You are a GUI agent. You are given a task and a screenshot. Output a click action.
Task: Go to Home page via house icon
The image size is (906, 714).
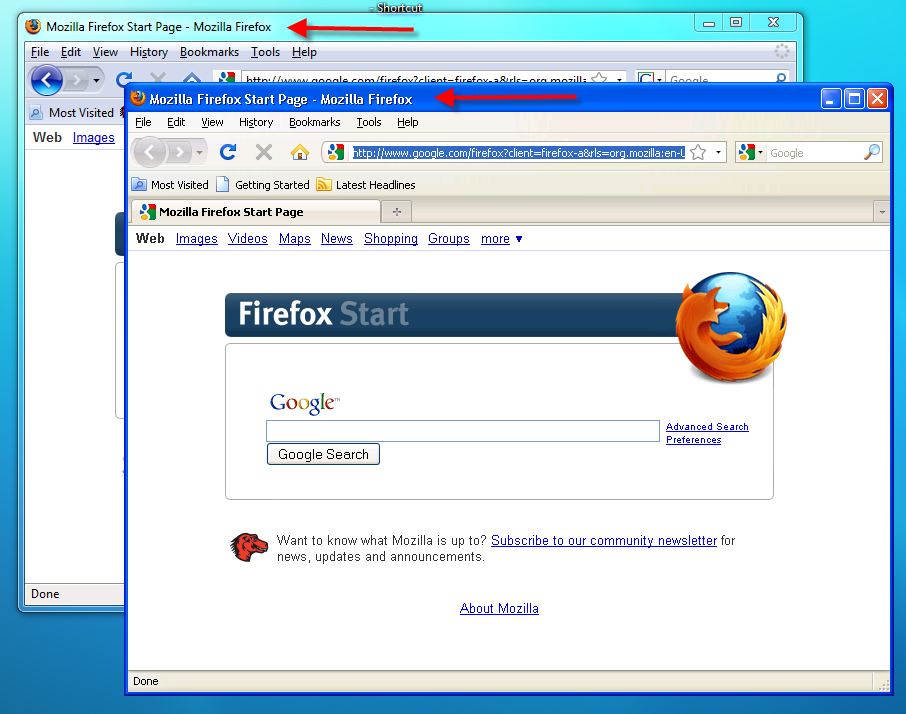tap(299, 152)
